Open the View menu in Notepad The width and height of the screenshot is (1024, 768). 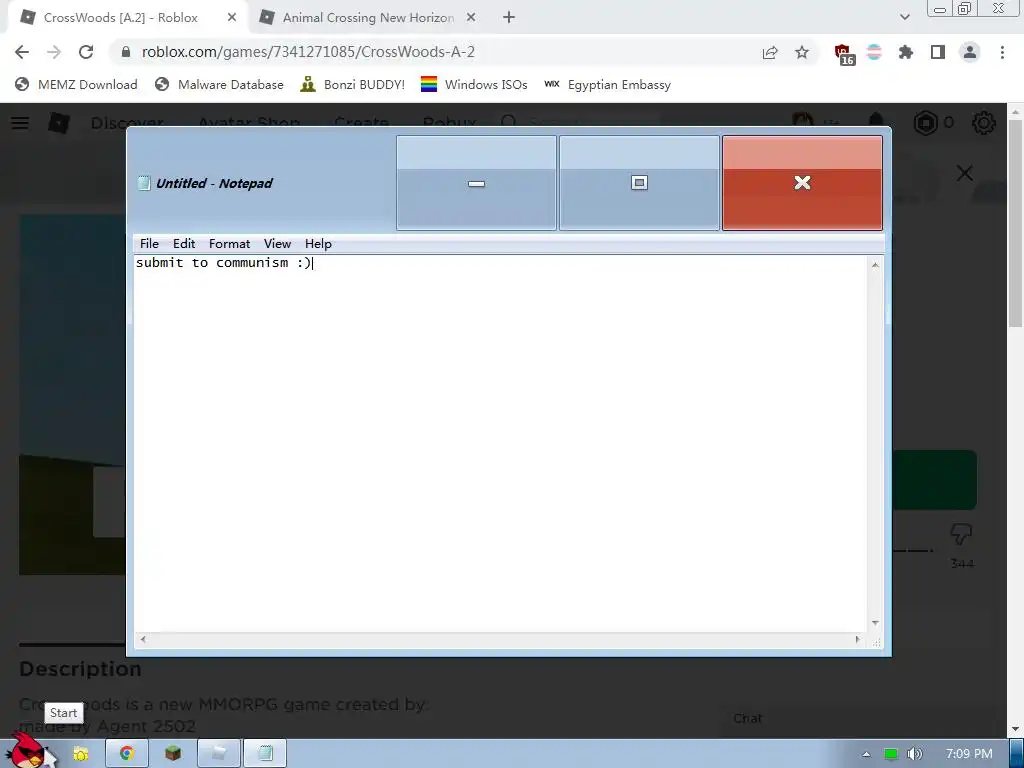pos(277,244)
